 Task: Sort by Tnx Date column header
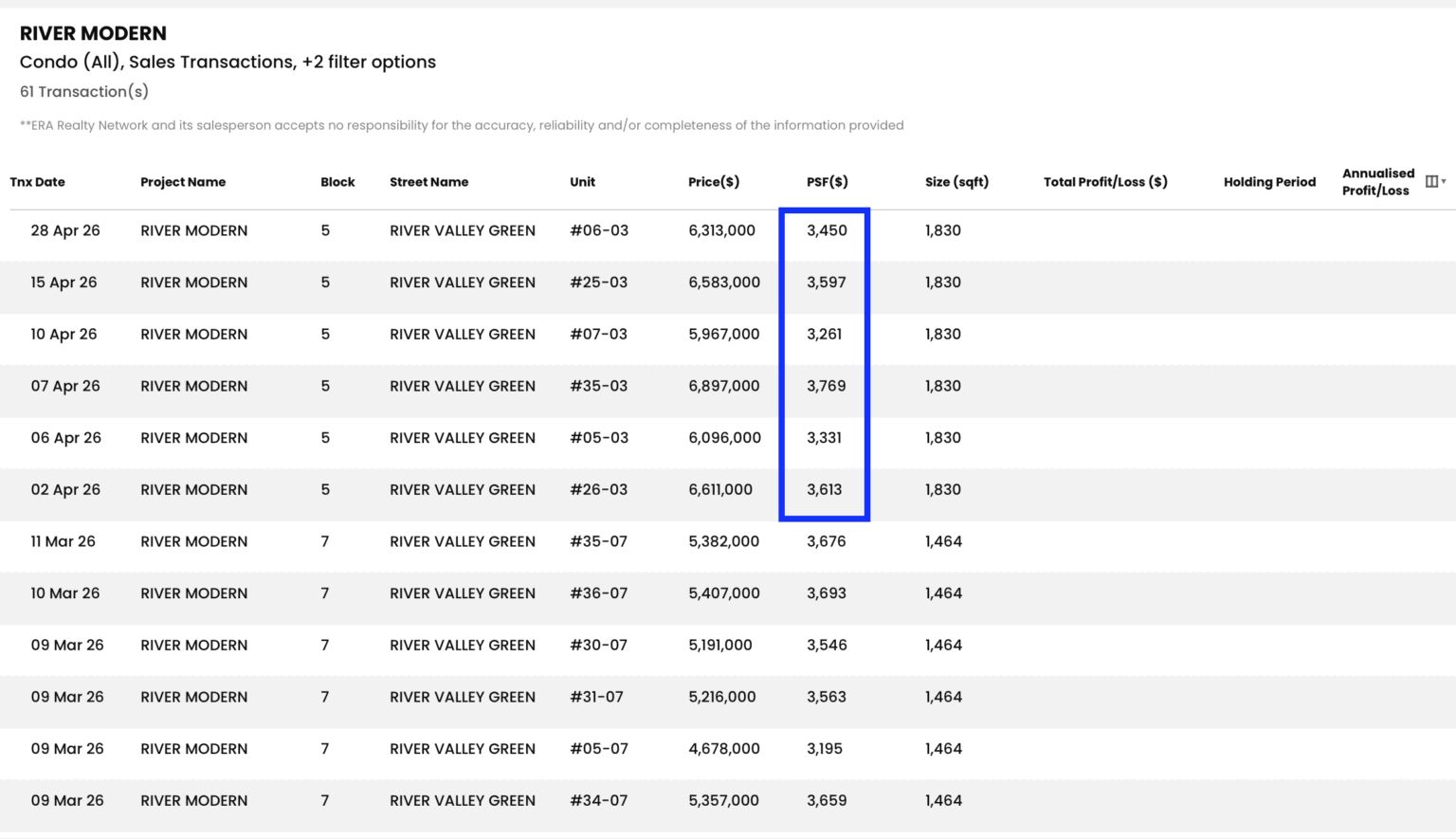[37, 182]
